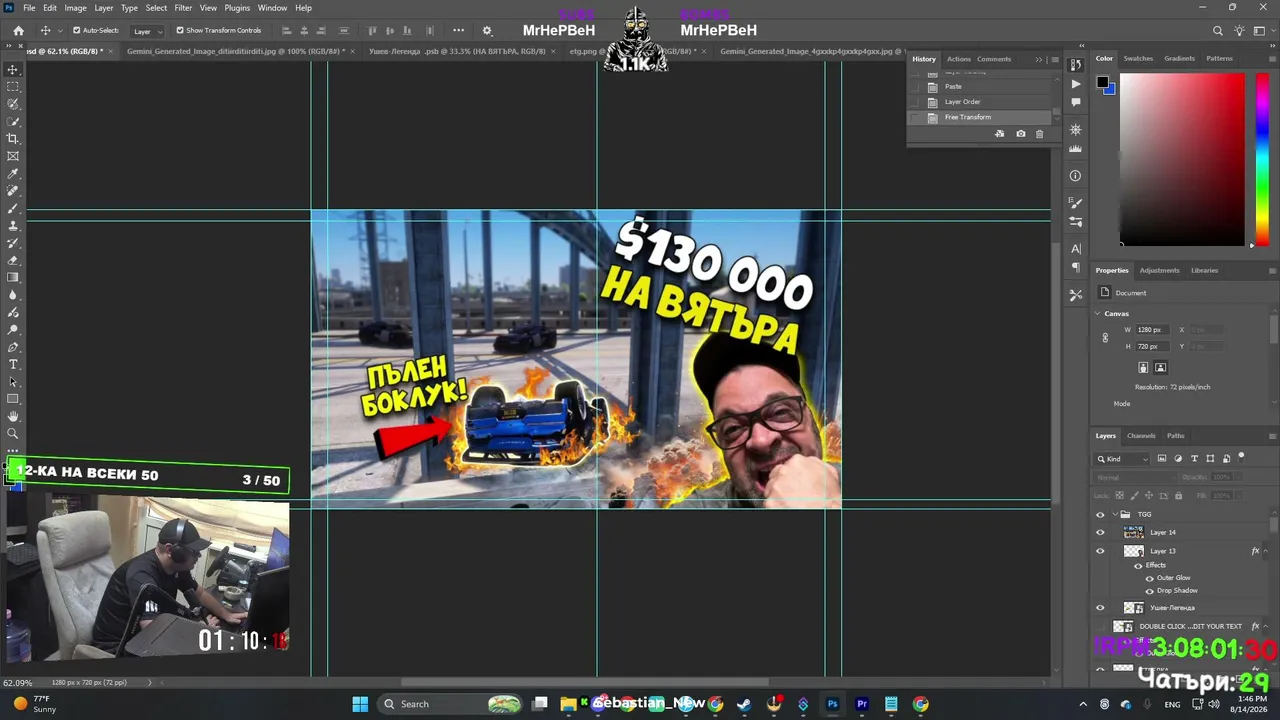The image size is (1280, 720).
Task: Collapse the Canvas properties section
Action: tap(1097, 314)
